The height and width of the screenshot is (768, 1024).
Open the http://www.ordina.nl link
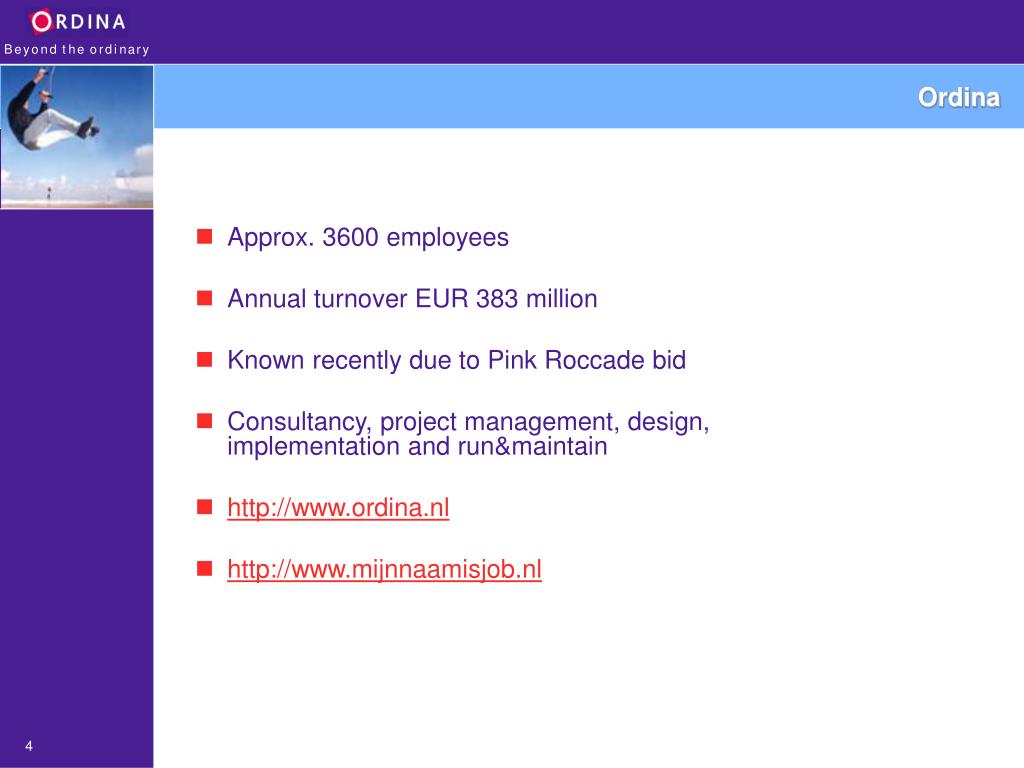(338, 507)
